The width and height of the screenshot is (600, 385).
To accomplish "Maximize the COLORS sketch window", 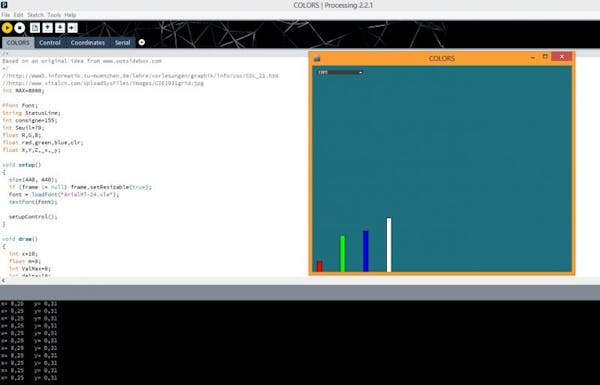I will 545,57.
